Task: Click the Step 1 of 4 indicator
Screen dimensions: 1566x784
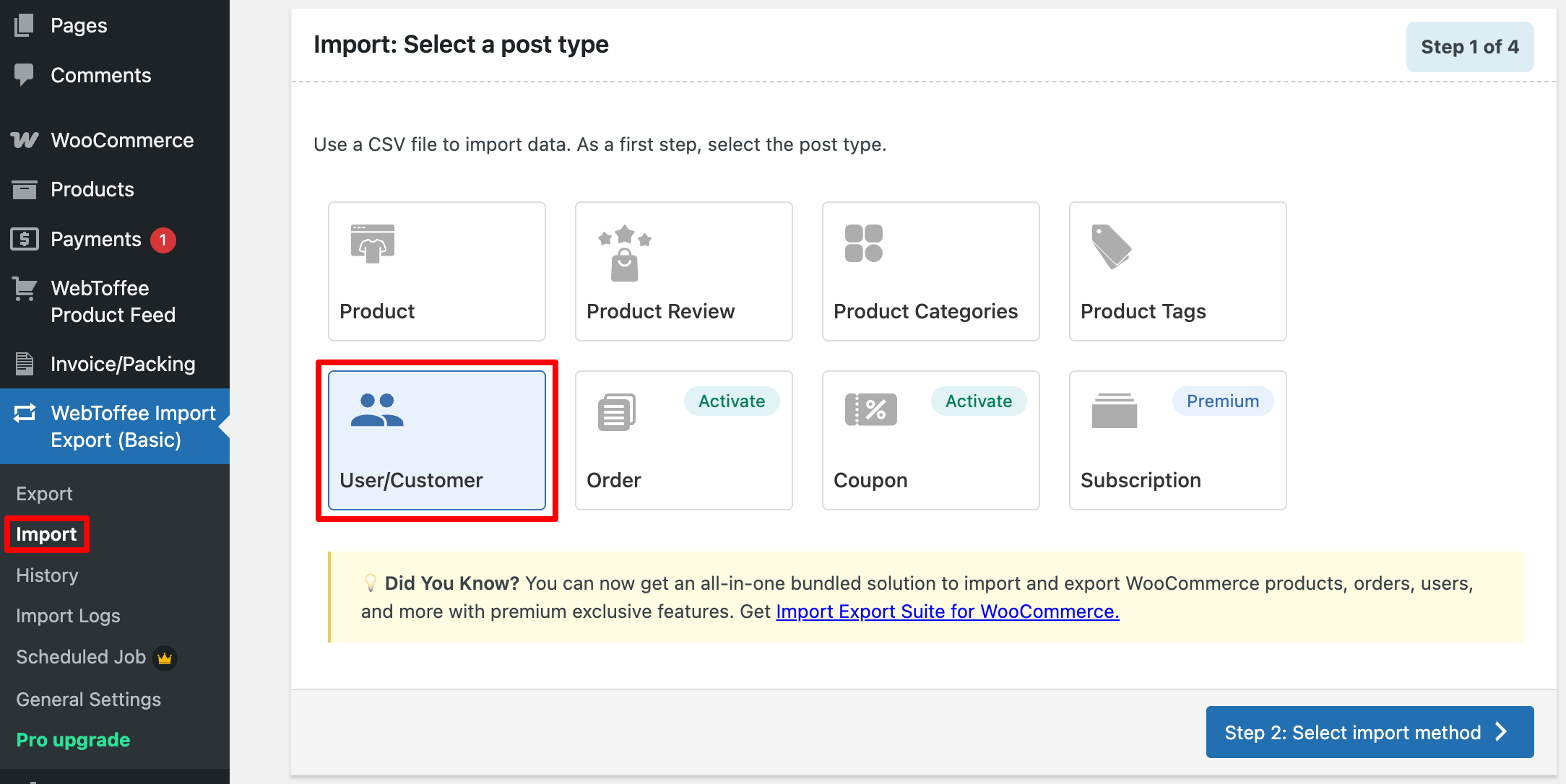Action: (1470, 47)
